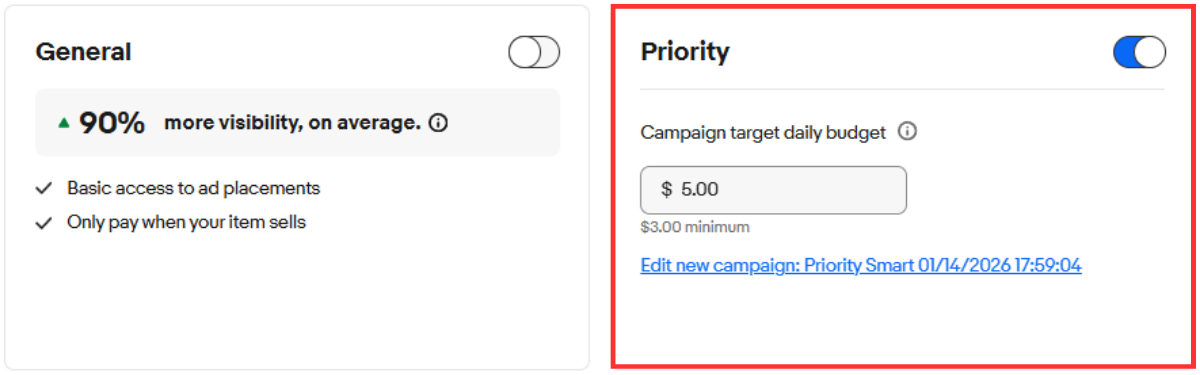
Task: Open Edit new campaign: Priority Smart link
Action: 861,265
